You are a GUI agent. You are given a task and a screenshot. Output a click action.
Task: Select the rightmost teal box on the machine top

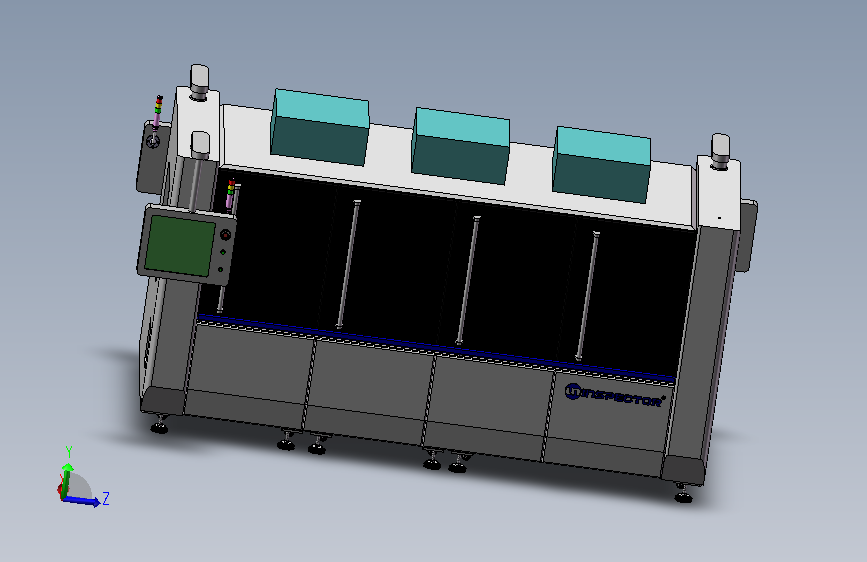click(x=602, y=164)
